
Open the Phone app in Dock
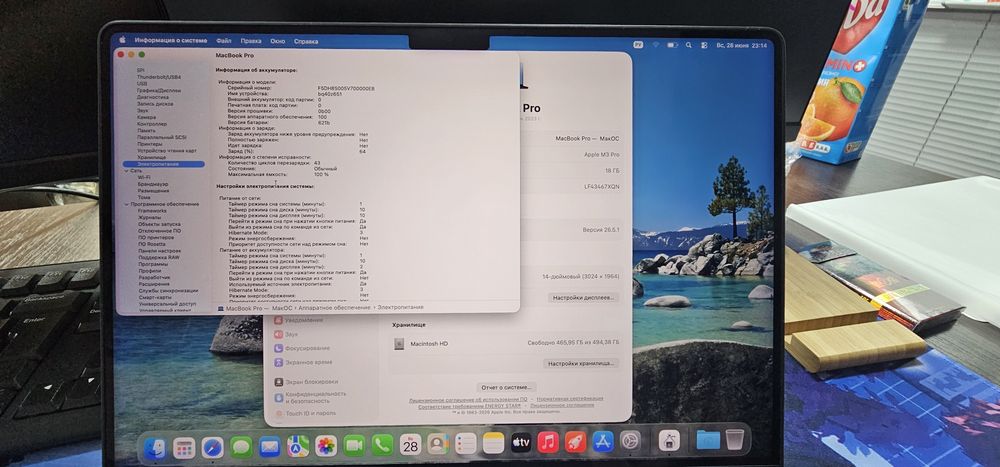382,444
